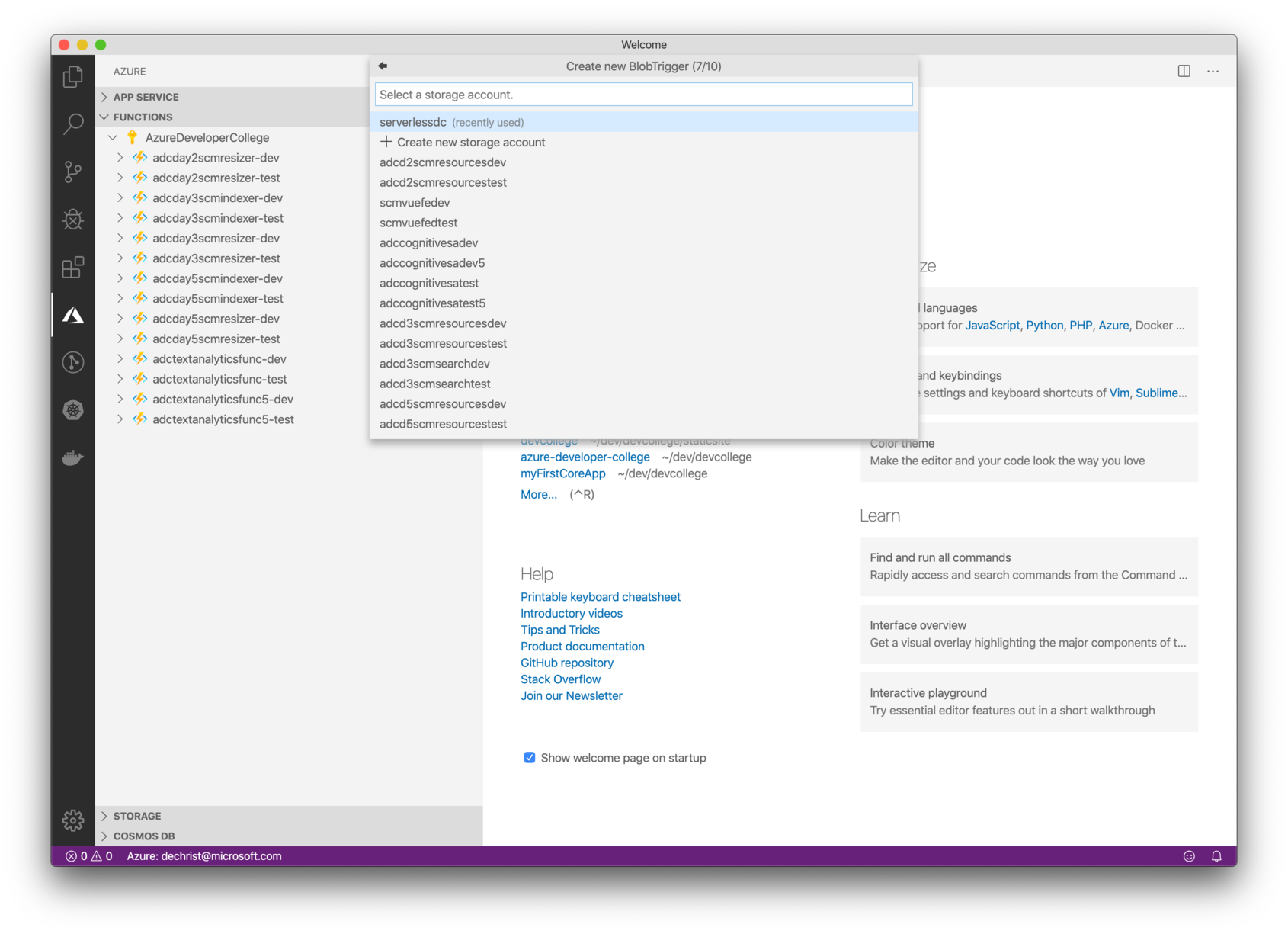Click the error and warning counts indicator
Image resolution: width=1288 pixels, height=934 pixels.
coord(89,856)
